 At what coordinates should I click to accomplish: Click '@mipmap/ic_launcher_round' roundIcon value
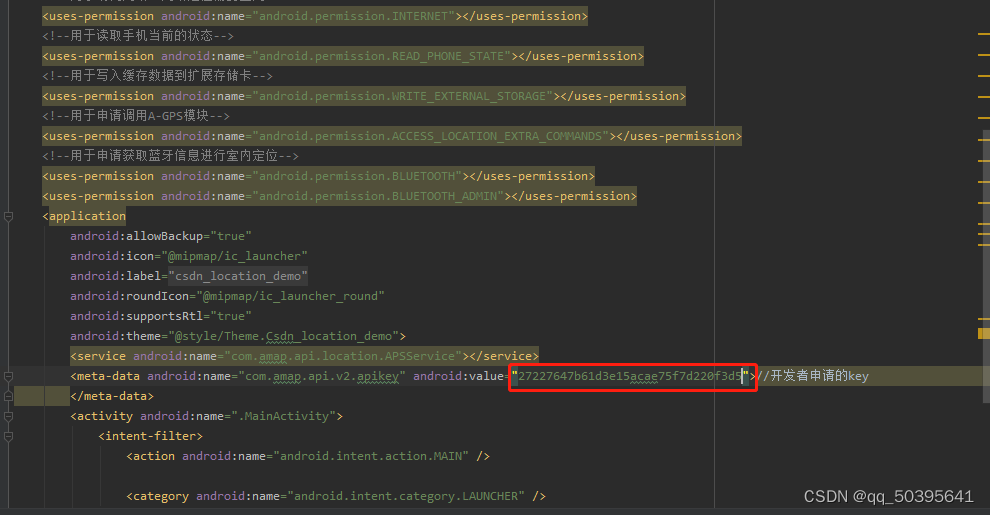[290, 296]
